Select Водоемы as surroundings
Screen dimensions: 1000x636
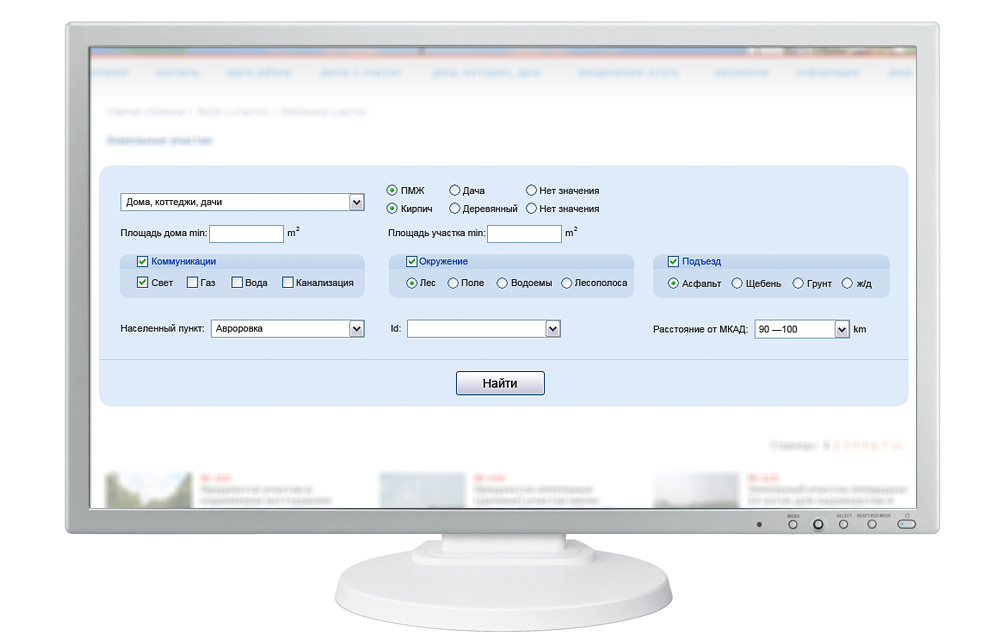[502, 283]
